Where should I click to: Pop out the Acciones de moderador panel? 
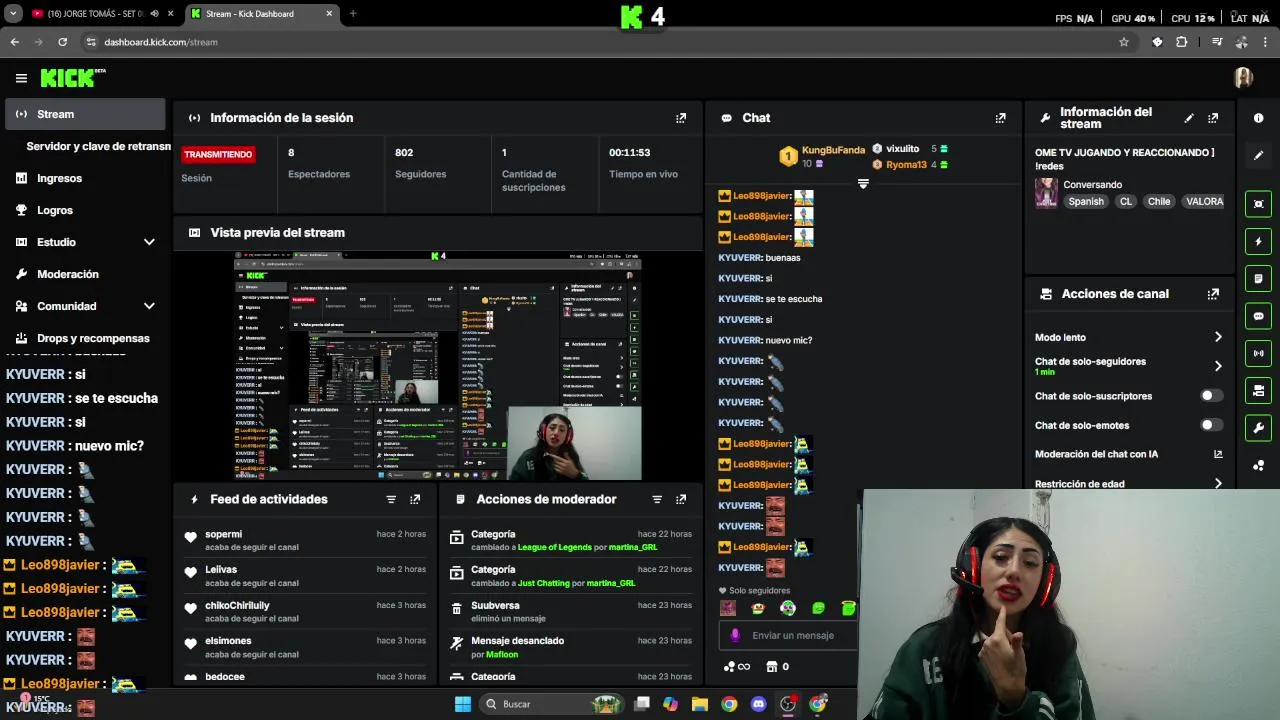(x=681, y=499)
